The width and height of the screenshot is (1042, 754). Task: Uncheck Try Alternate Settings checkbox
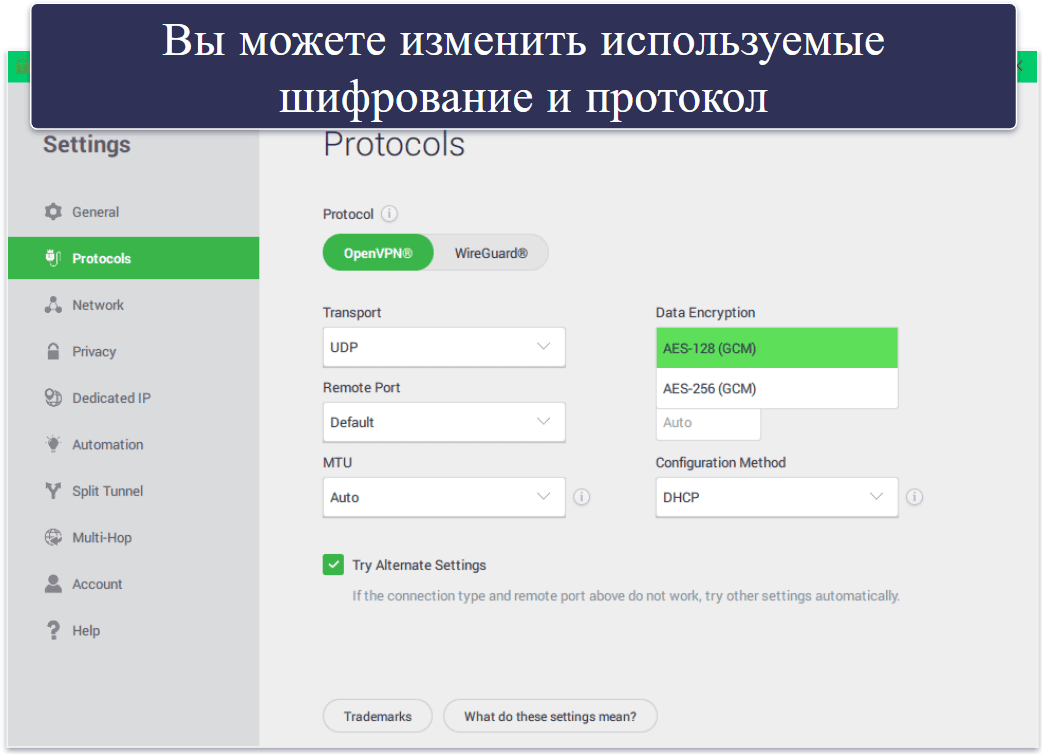click(x=334, y=565)
